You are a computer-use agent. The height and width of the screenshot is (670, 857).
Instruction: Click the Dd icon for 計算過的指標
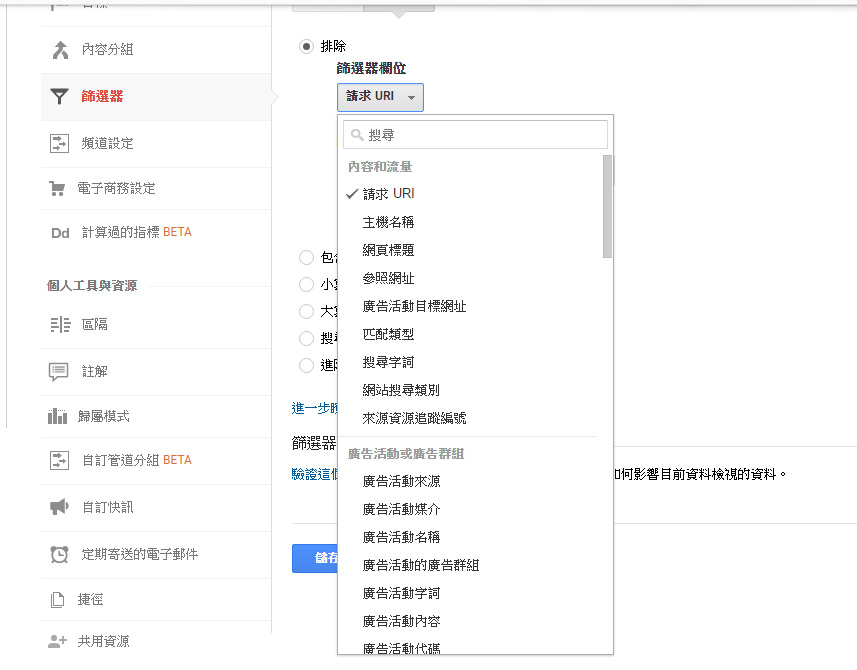tap(60, 233)
